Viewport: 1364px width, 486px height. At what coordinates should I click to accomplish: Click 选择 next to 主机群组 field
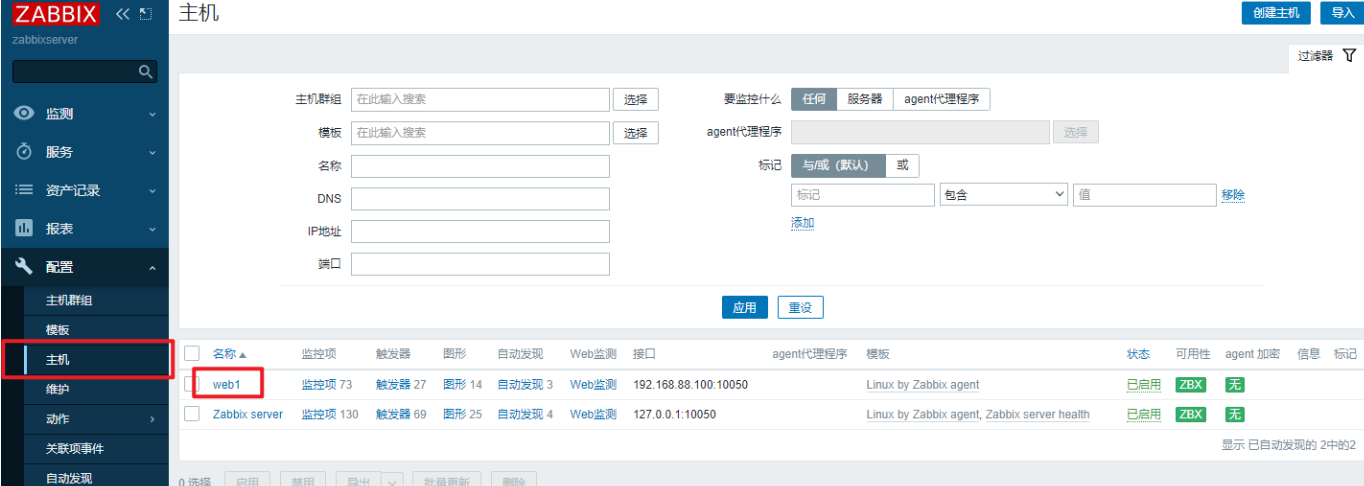click(x=635, y=99)
